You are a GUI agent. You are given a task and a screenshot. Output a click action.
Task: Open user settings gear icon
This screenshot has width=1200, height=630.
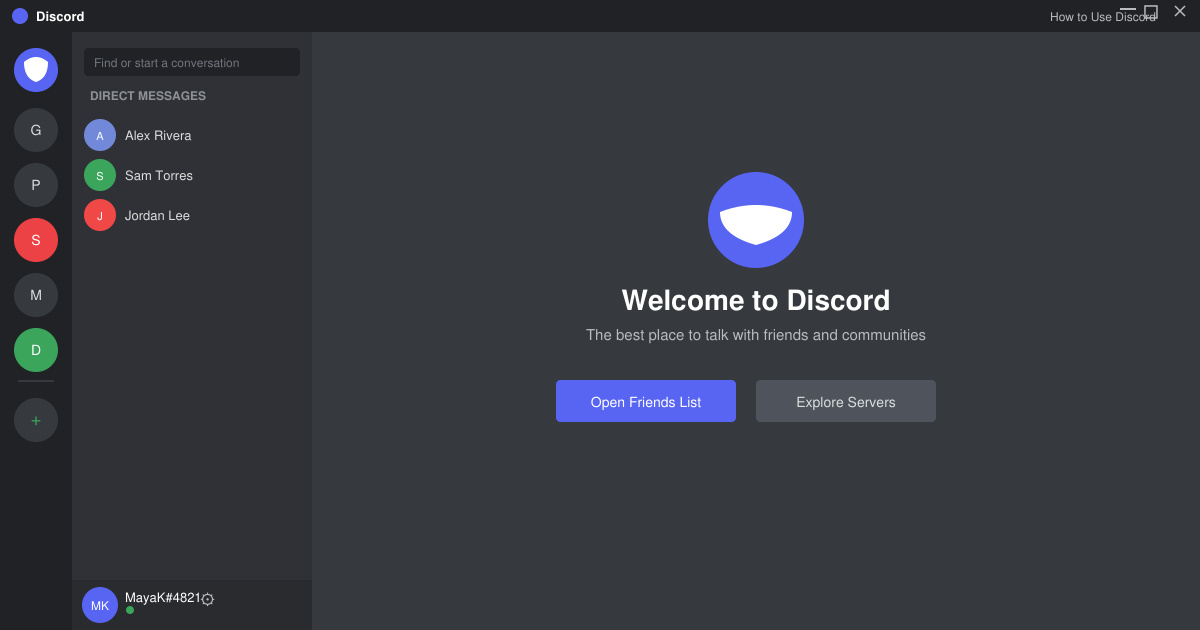tap(208, 599)
